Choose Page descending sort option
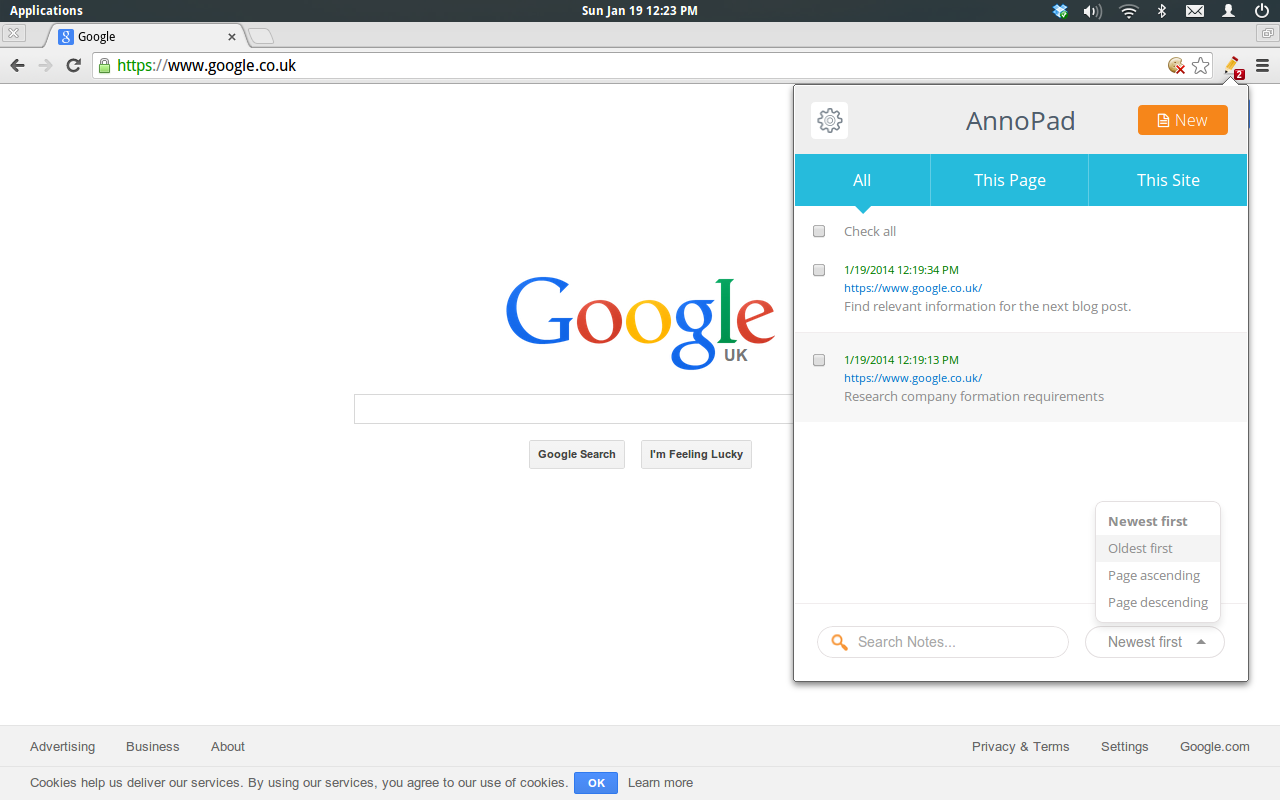This screenshot has height=800, width=1280. click(1158, 602)
